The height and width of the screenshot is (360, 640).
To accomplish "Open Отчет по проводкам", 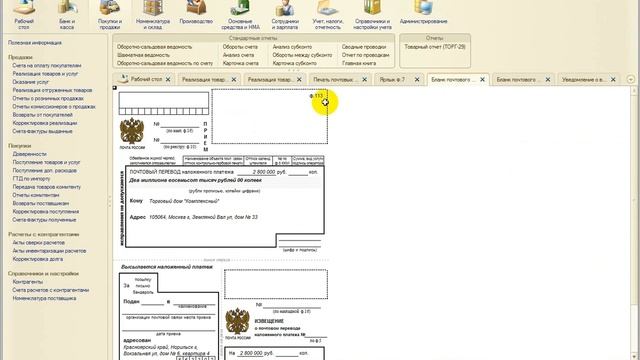I will click(x=365, y=55).
